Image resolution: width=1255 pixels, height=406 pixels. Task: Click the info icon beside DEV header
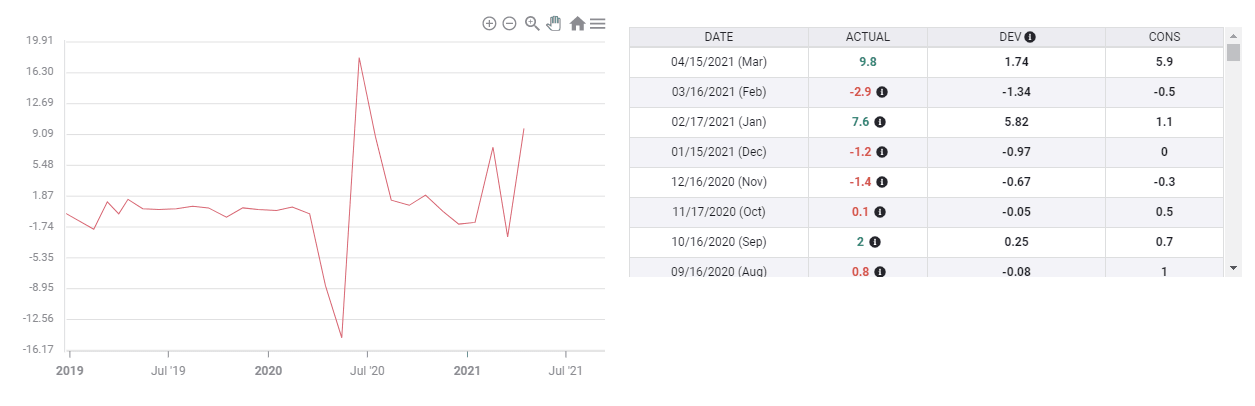1030,37
